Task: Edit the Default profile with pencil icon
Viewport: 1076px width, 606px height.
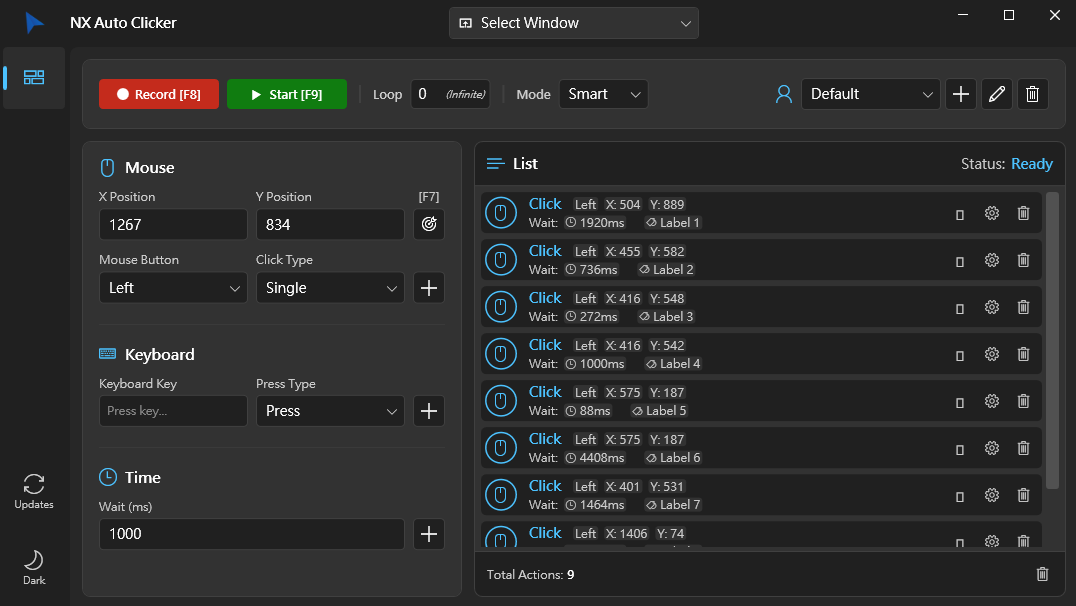Action: [996, 94]
